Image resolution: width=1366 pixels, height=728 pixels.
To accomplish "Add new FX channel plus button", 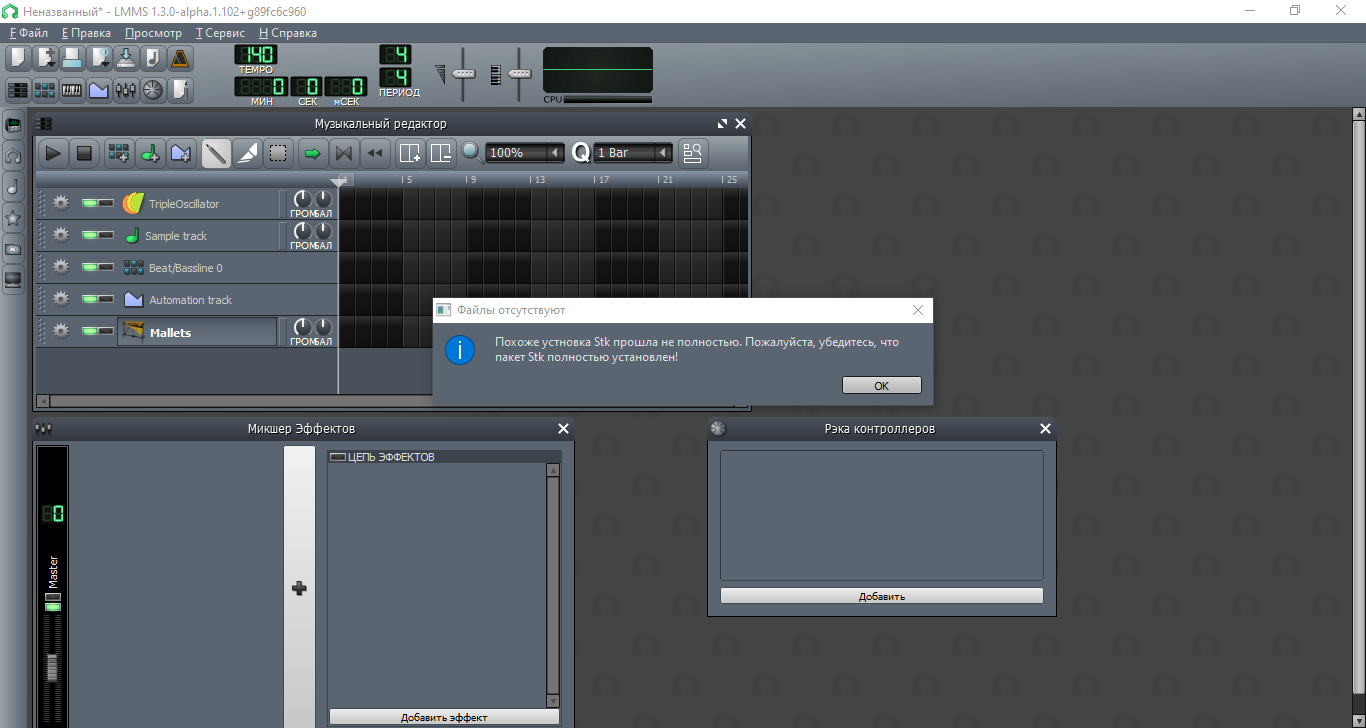I will [x=299, y=588].
